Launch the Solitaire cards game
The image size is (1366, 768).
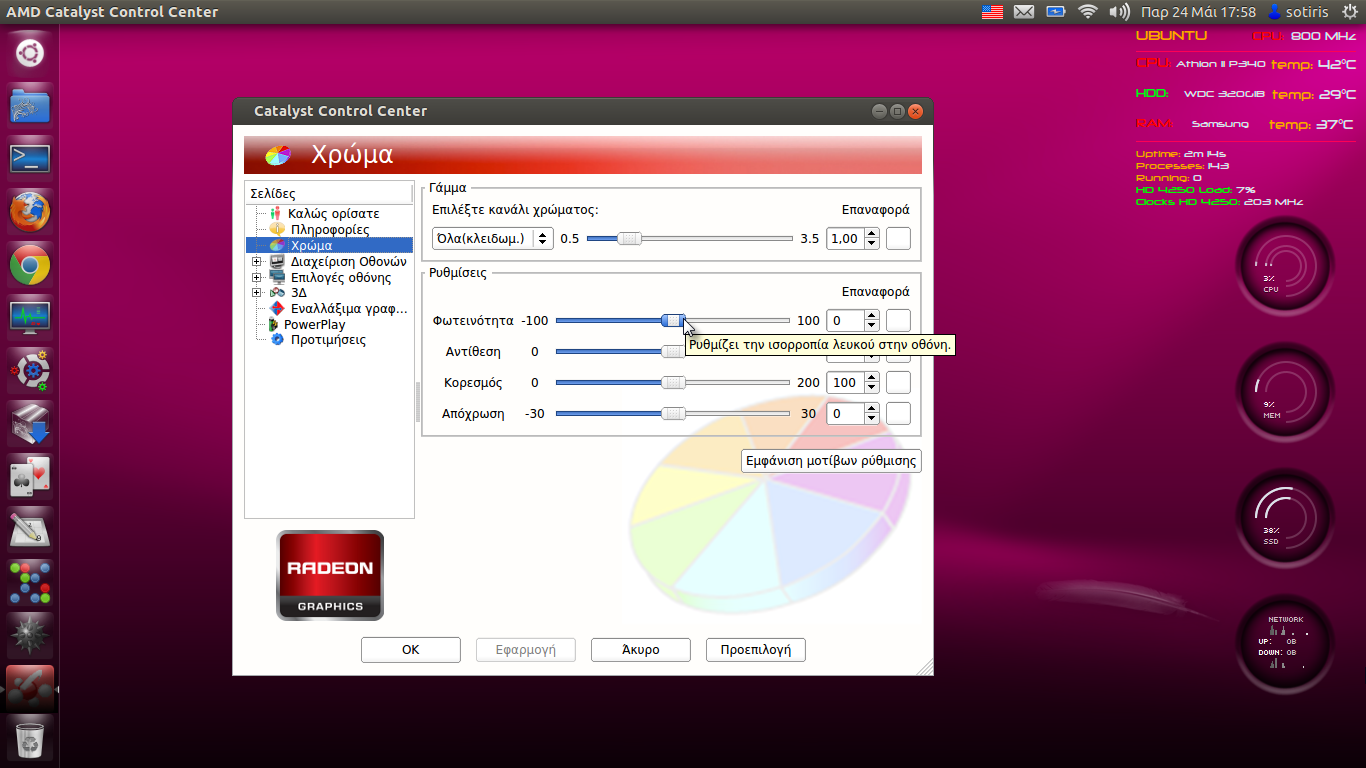click(30, 477)
